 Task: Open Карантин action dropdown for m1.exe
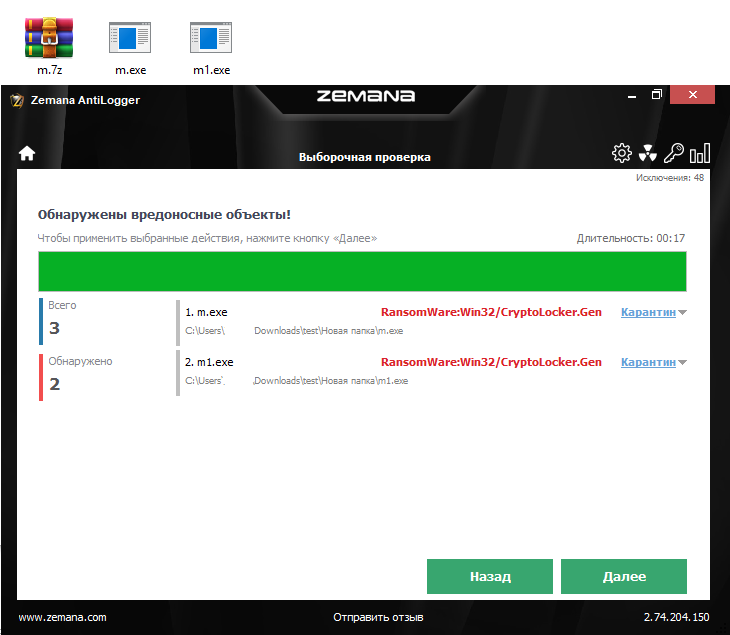tap(648, 362)
